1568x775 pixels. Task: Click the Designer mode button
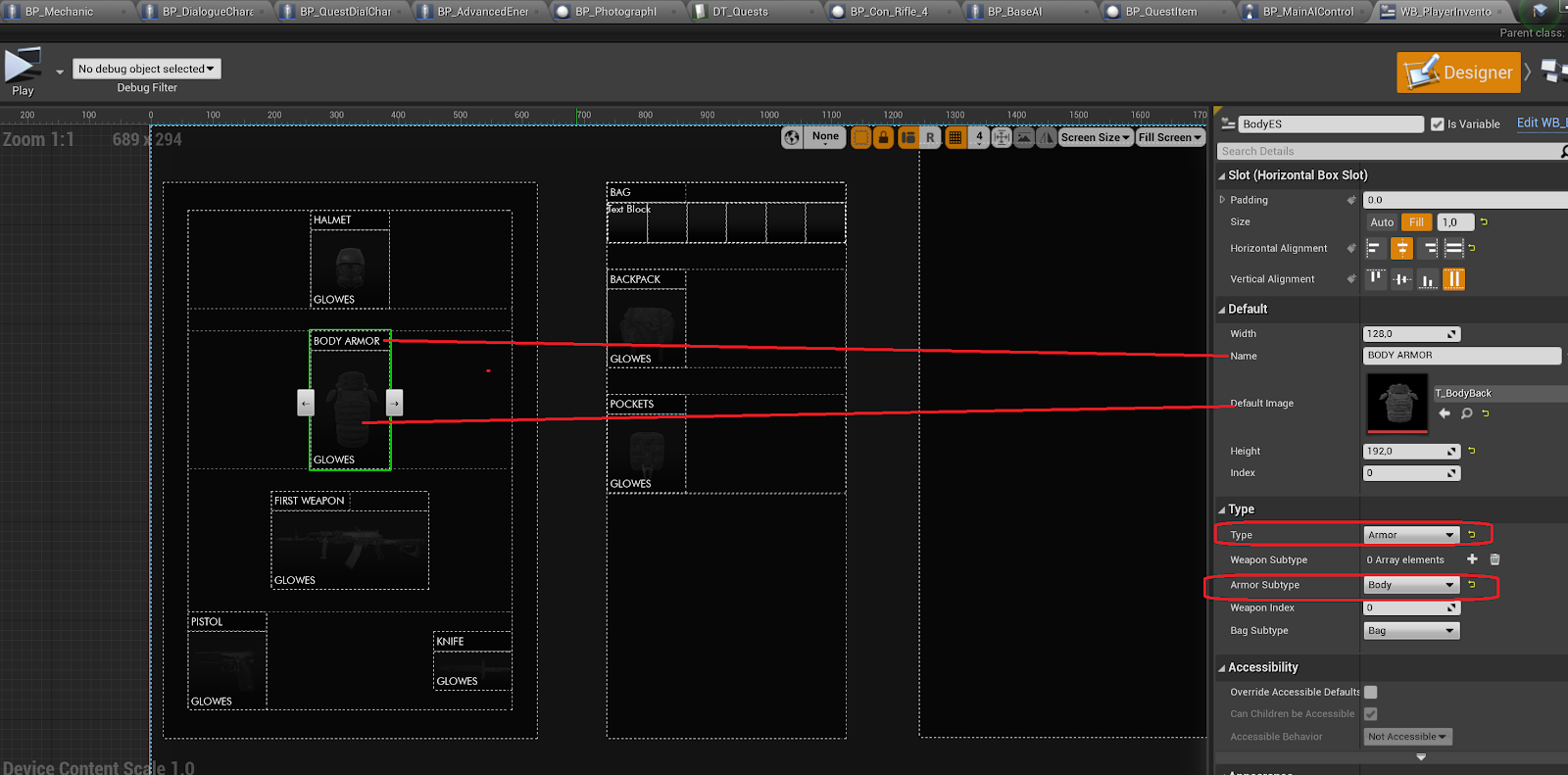1458,73
